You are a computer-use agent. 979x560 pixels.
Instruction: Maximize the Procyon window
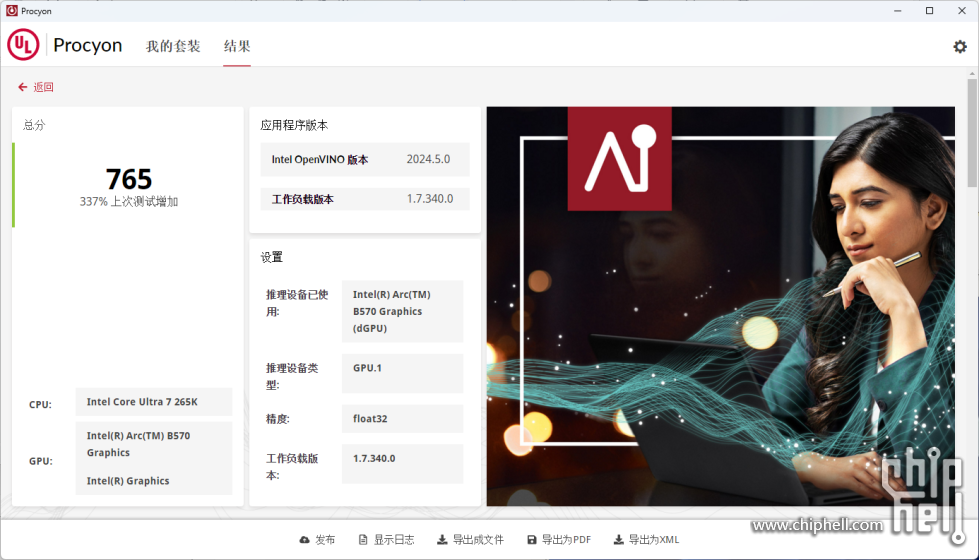tap(929, 11)
